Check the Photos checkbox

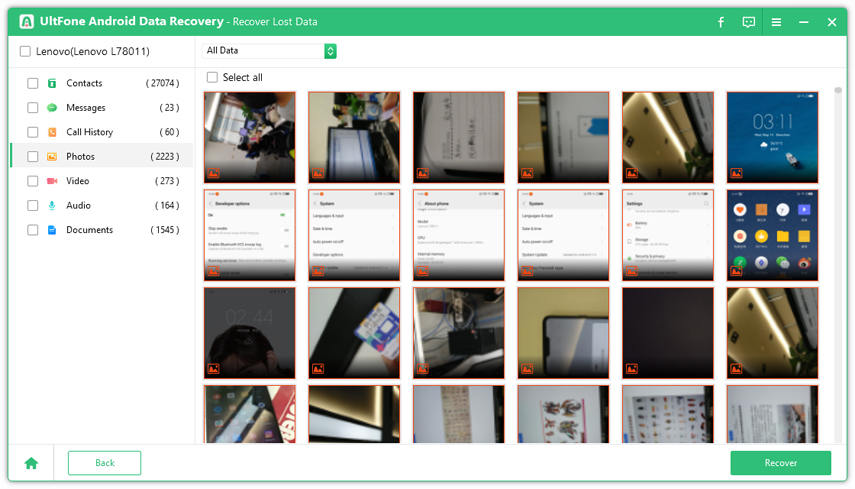pyautogui.click(x=33, y=156)
